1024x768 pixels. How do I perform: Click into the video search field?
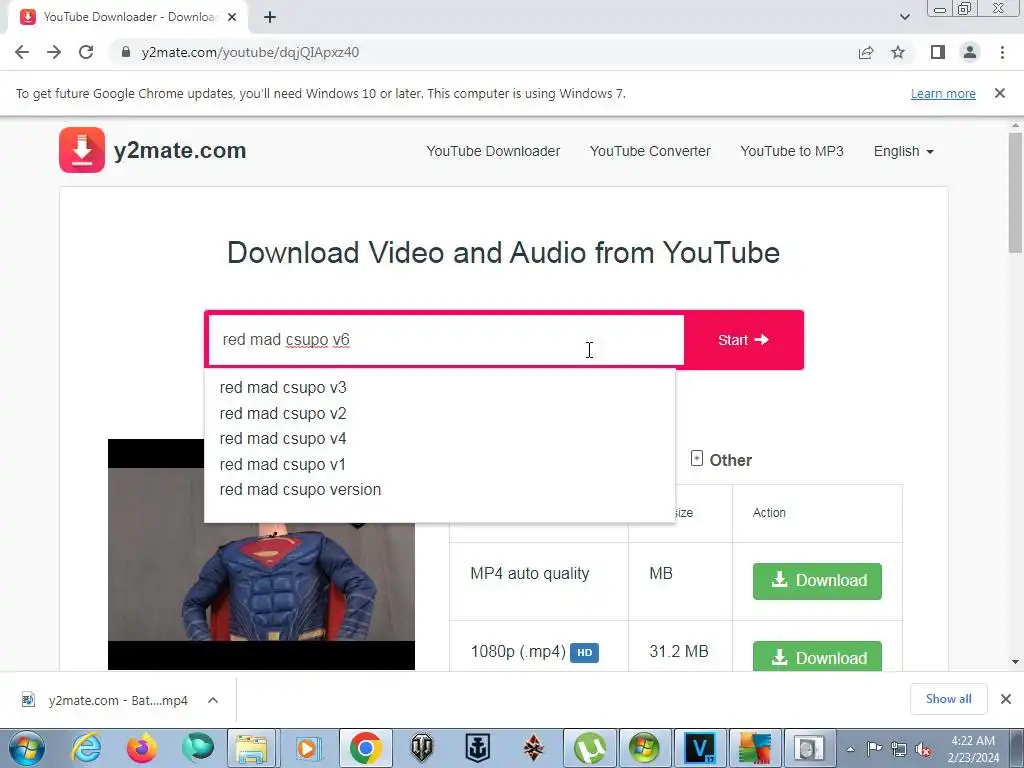446,340
